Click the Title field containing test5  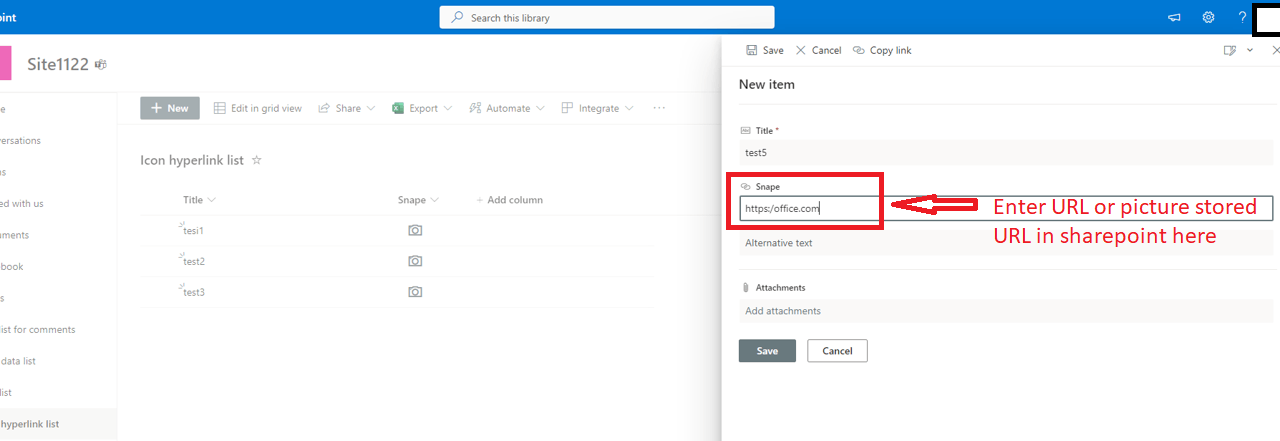pos(1007,153)
